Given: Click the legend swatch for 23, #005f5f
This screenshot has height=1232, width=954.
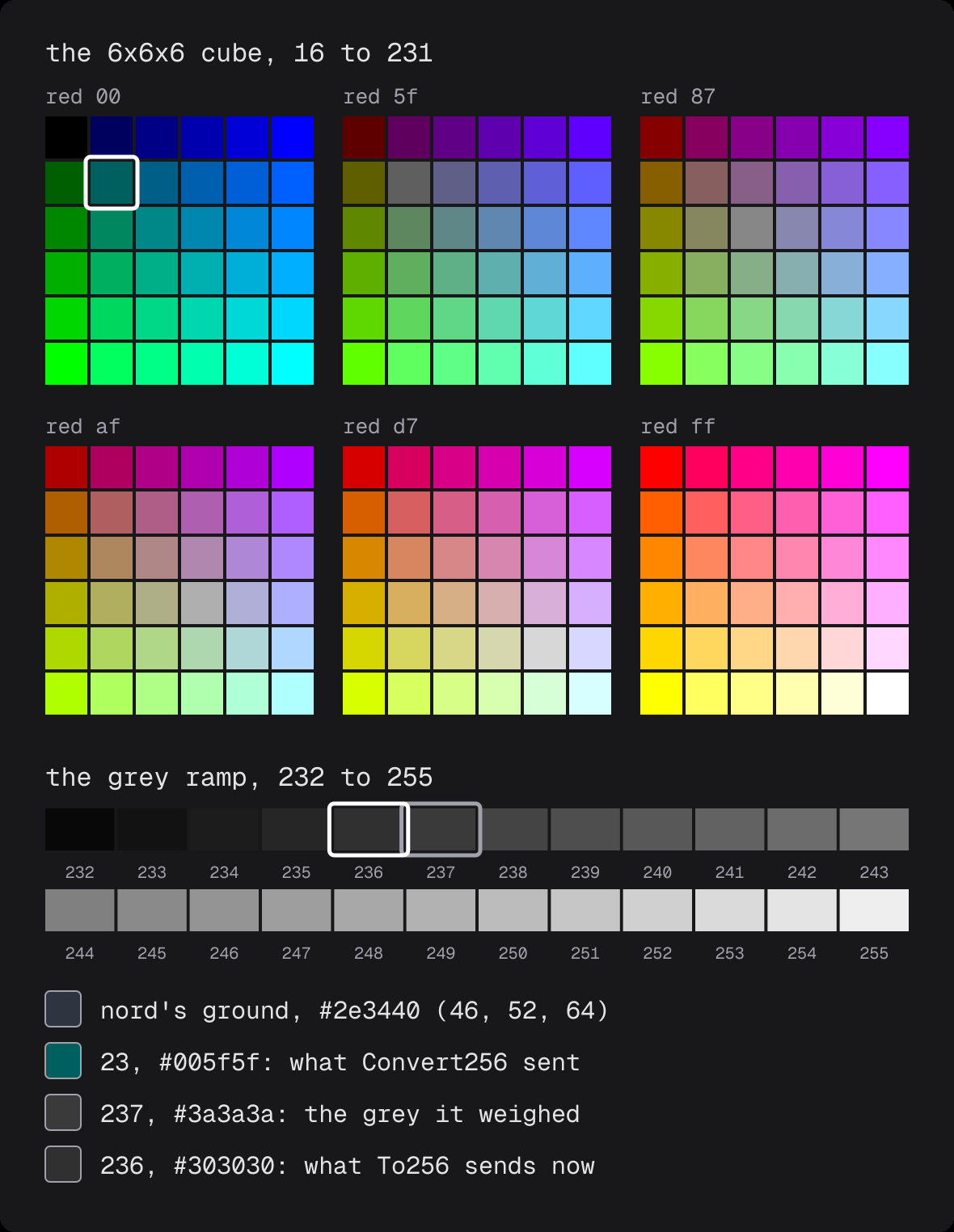Looking at the screenshot, I should tap(63, 1061).
